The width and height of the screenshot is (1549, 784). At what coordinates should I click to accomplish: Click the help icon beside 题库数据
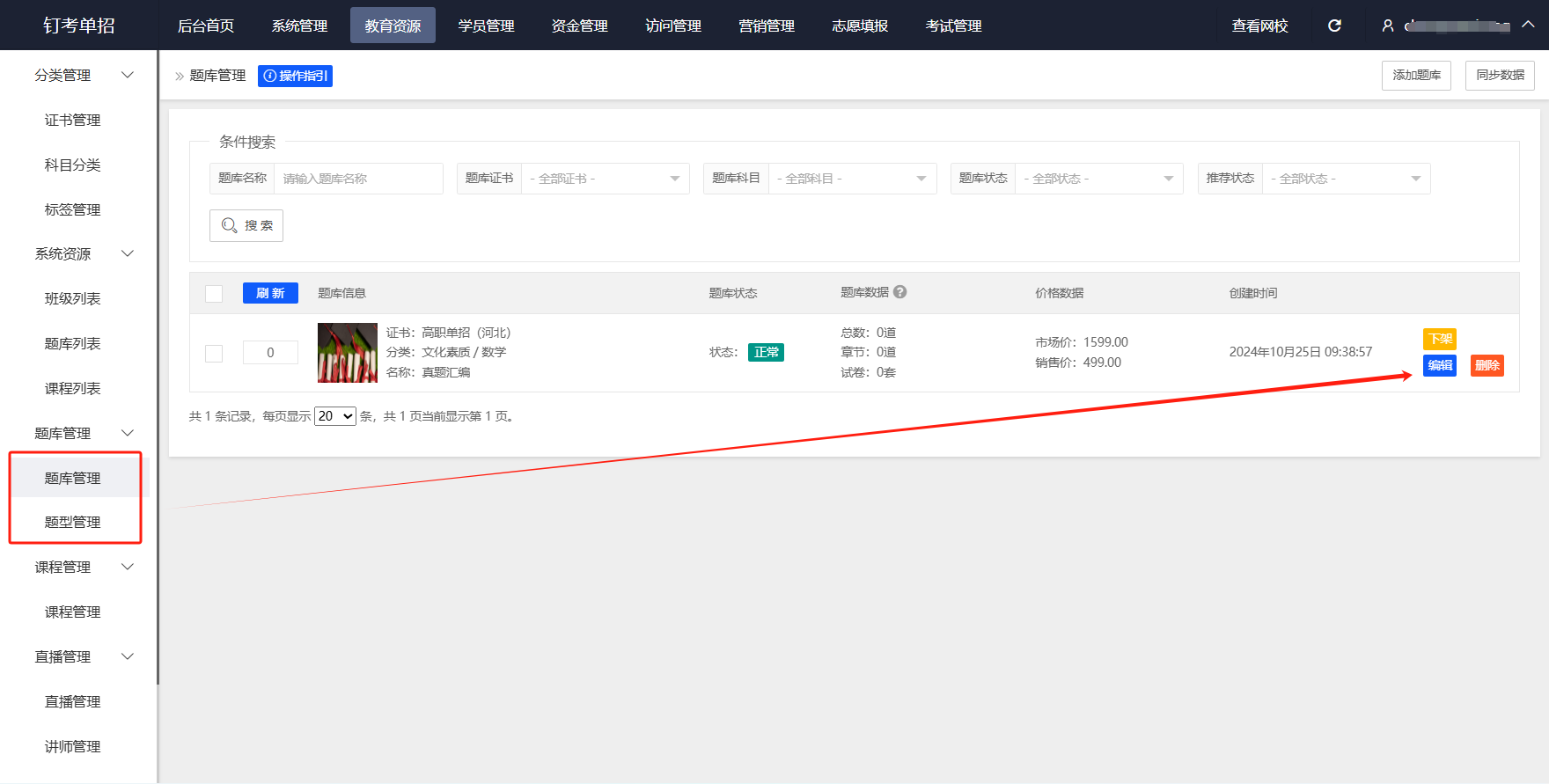pos(899,292)
